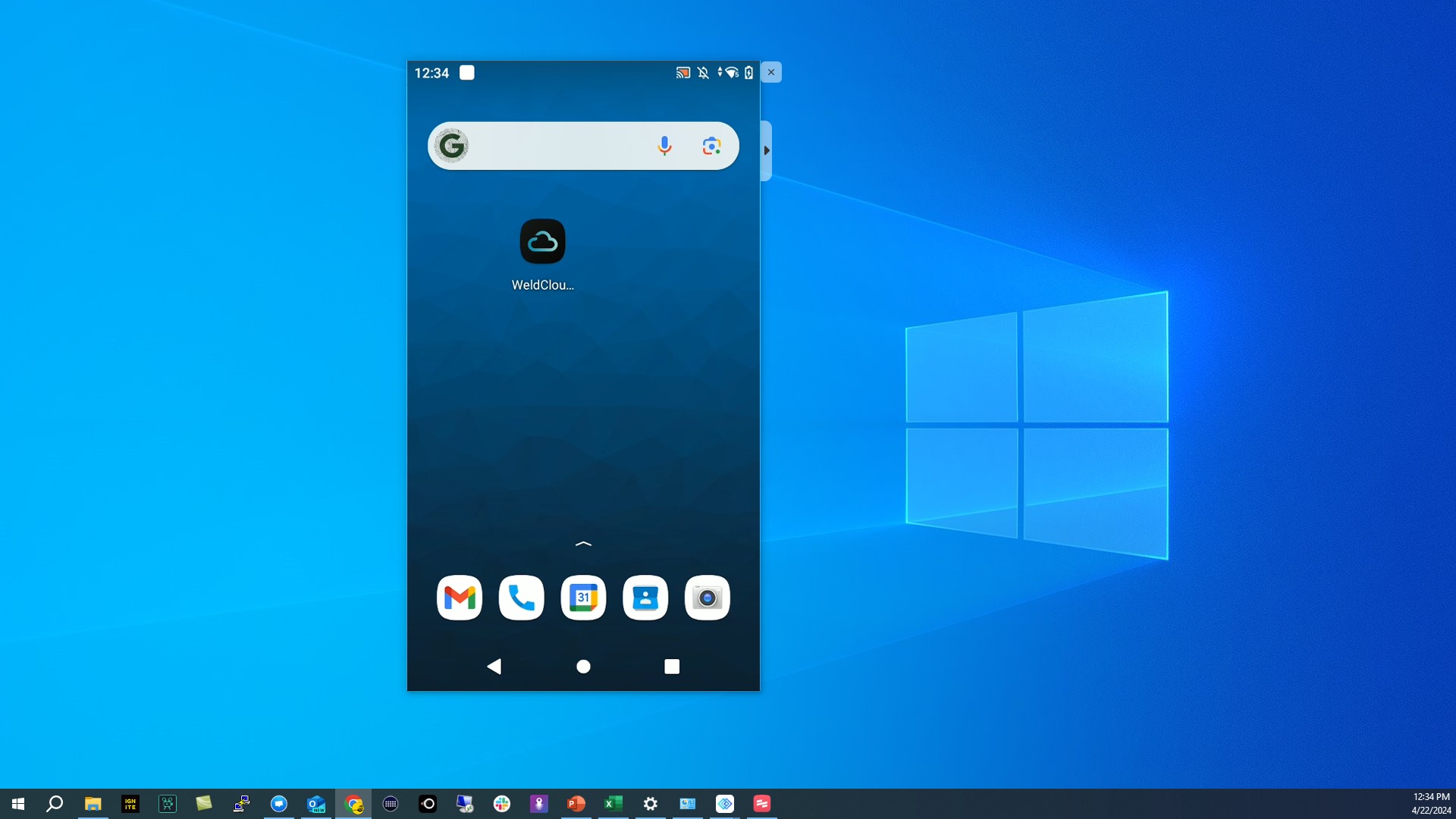Open File Explorer from the taskbar
This screenshot has height=819, width=1456.
point(93,804)
